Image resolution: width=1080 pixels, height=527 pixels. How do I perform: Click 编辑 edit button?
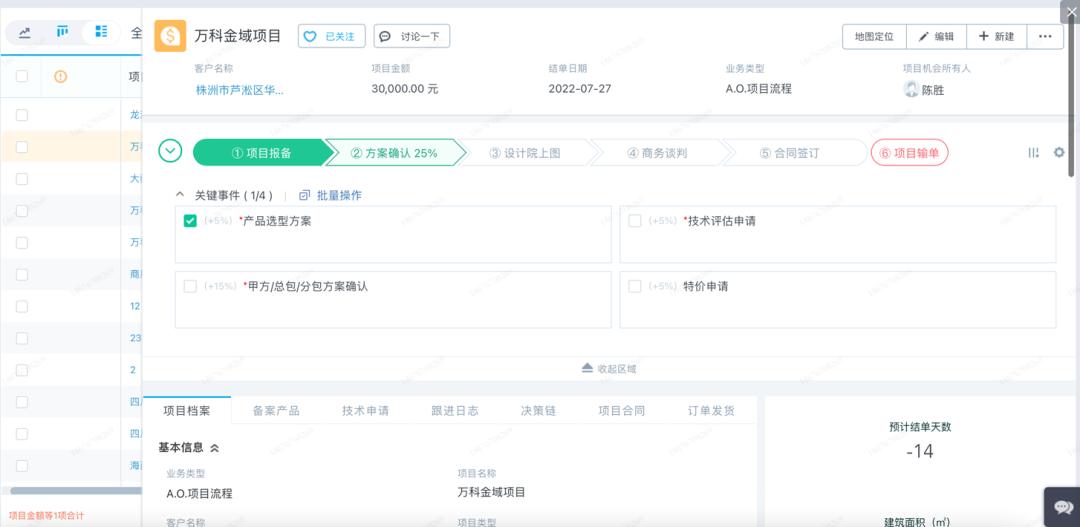(937, 37)
